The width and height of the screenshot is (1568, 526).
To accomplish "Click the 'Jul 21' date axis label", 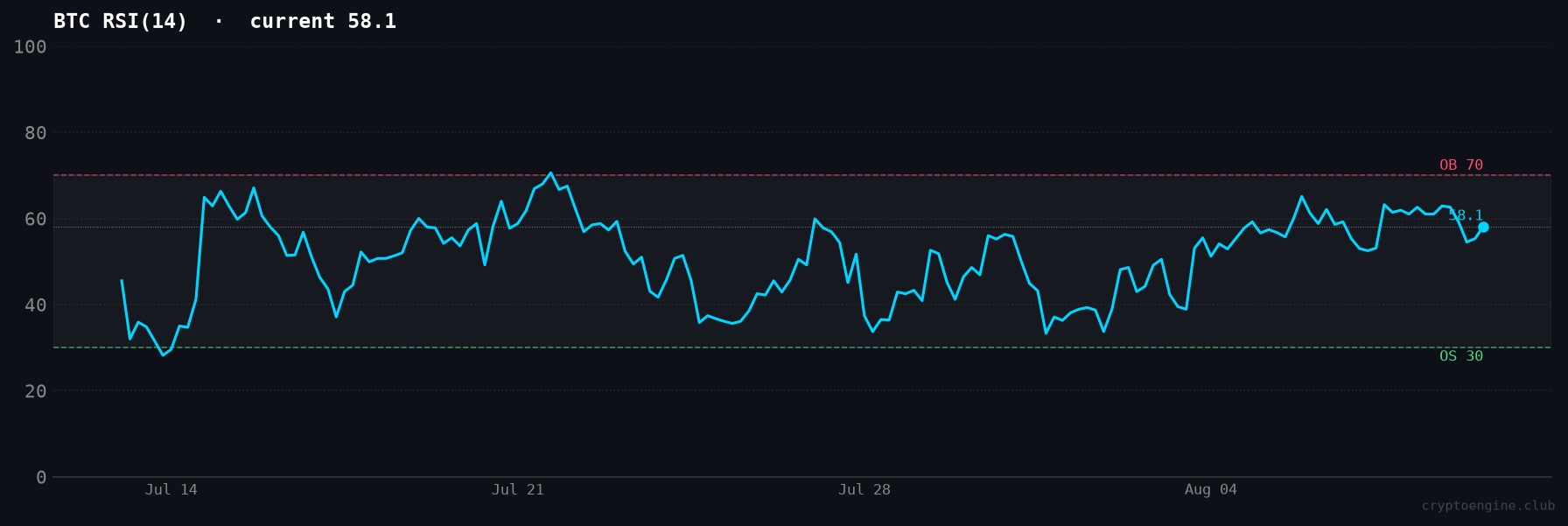I will (518, 489).
